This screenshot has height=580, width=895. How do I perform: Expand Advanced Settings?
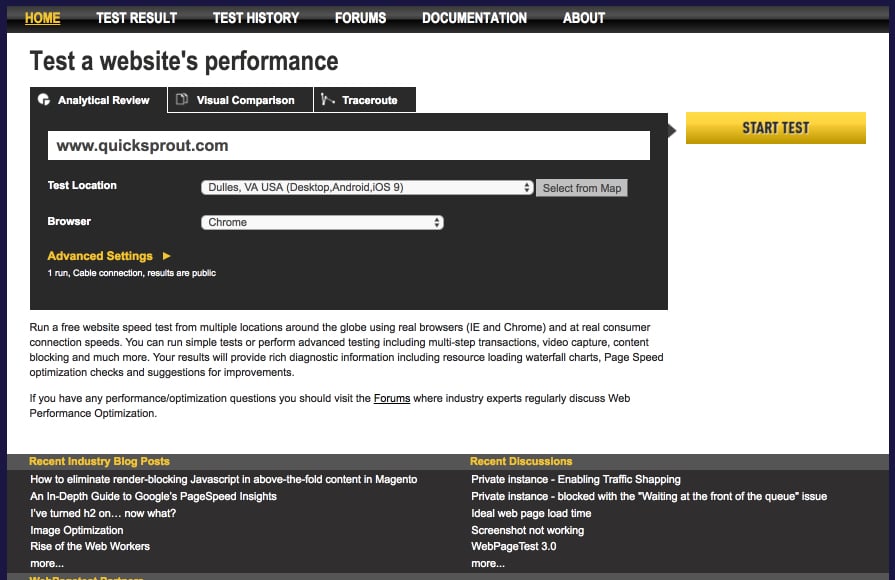pyautogui.click(x=100, y=256)
